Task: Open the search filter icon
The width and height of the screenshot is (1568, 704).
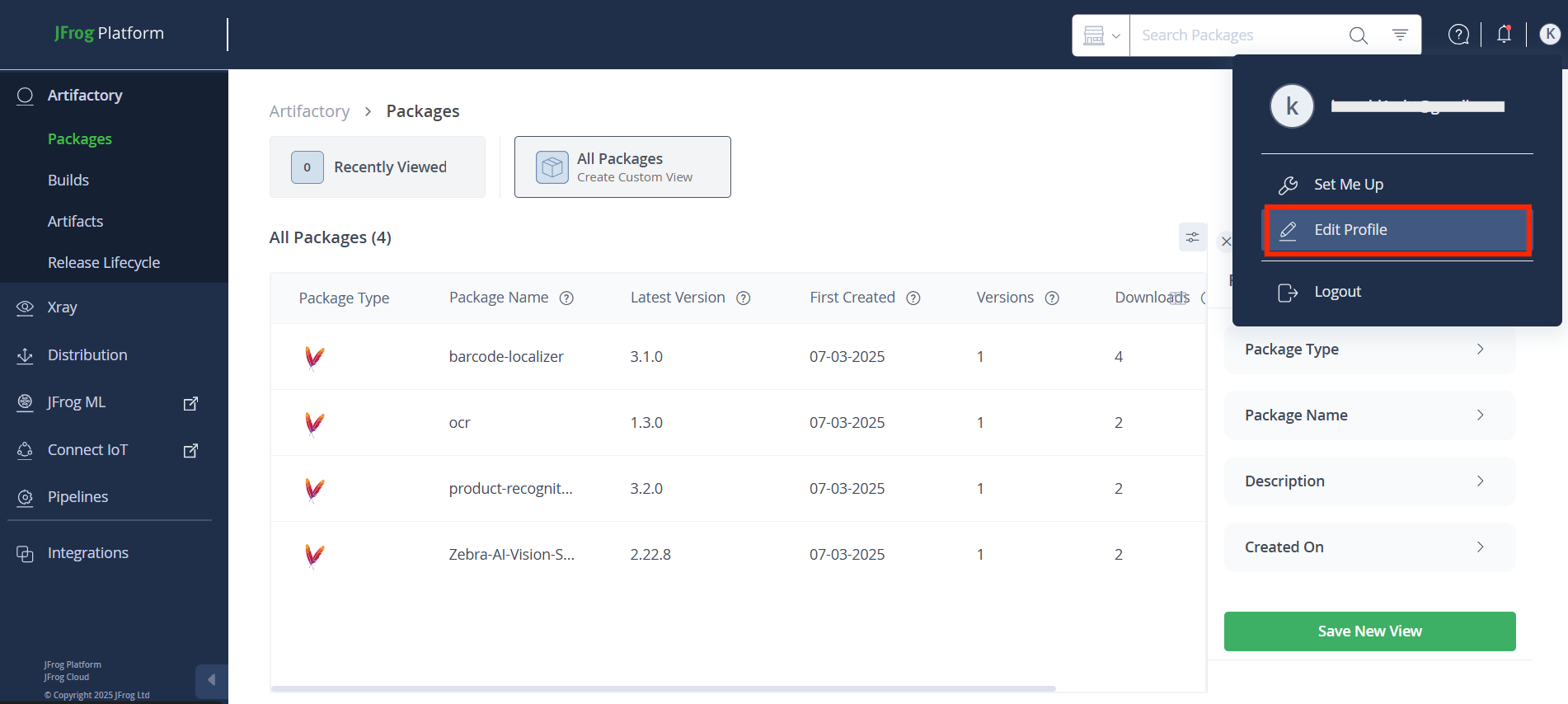Action: tap(1400, 35)
